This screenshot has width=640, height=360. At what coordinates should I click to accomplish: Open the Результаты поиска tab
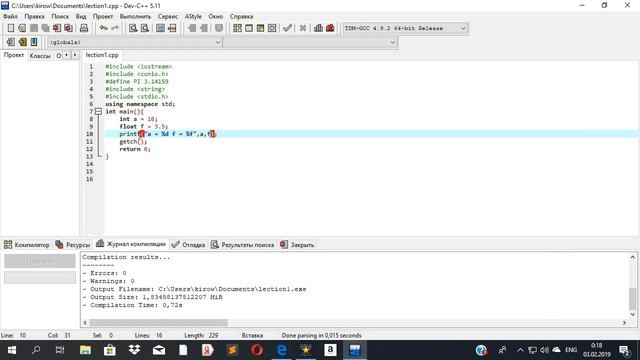coord(242,245)
